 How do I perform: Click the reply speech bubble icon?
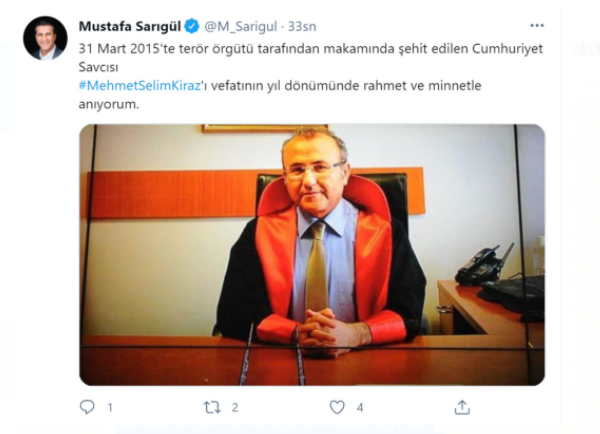(x=87, y=407)
